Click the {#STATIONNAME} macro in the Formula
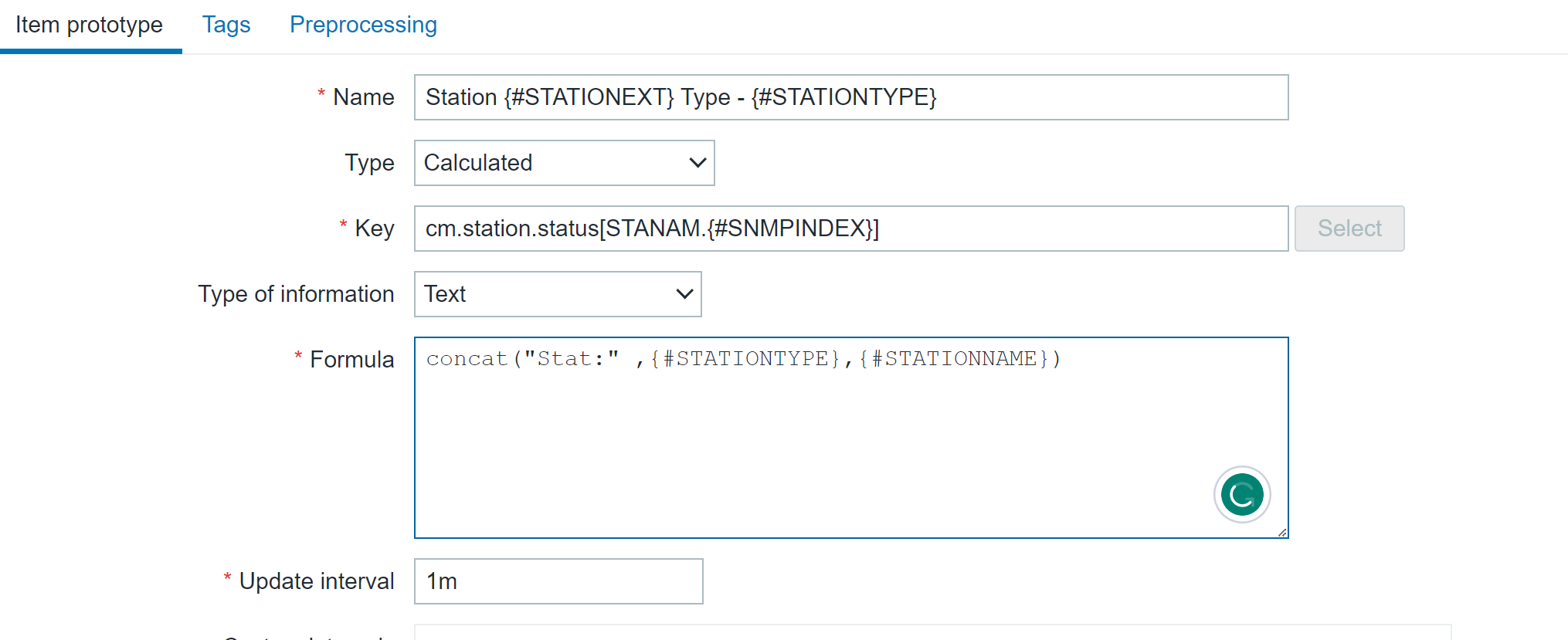Viewport: 1568px width, 640px height. pos(953,359)
